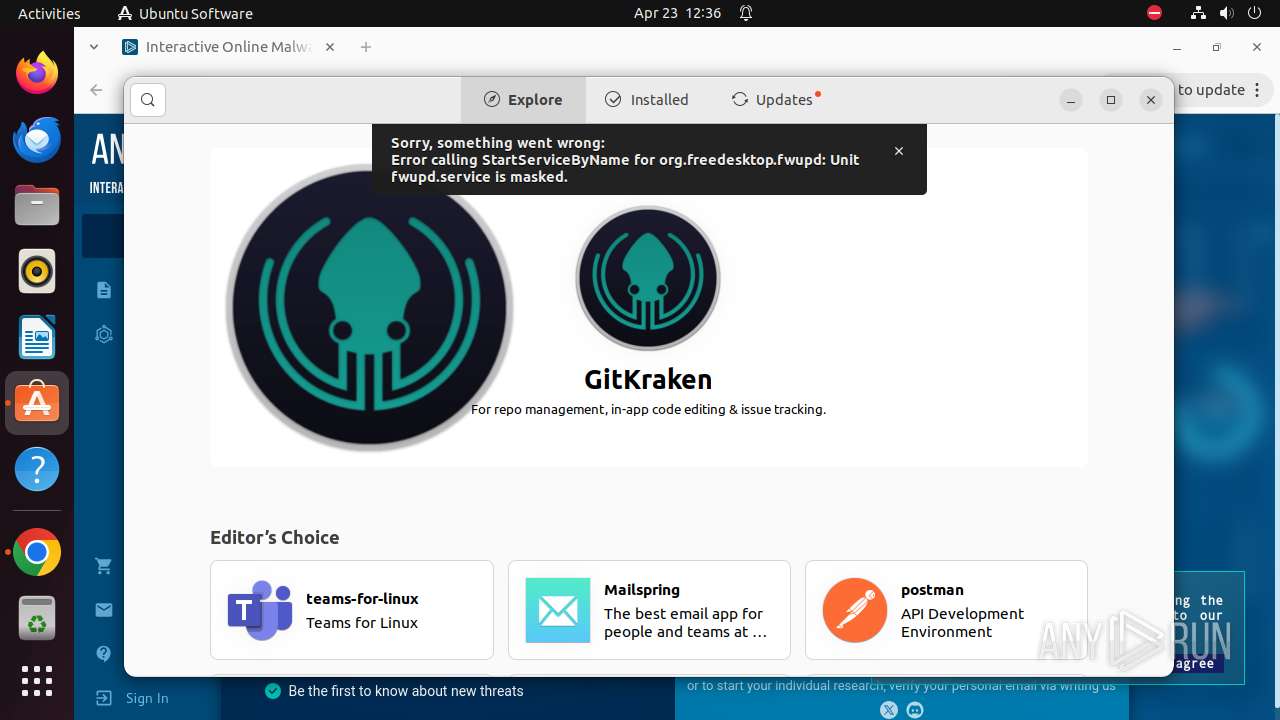Click the Postman logo icon
This screenshot has height=720, width=1280.
pos(855,610)
